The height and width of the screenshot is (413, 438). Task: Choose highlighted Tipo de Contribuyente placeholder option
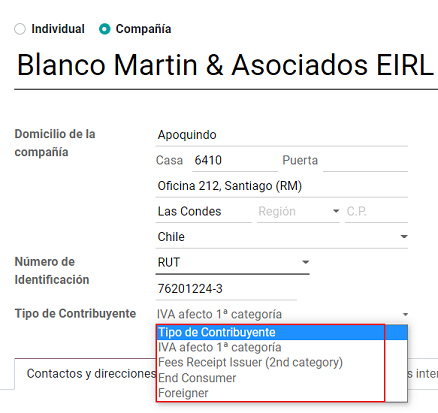282,332
